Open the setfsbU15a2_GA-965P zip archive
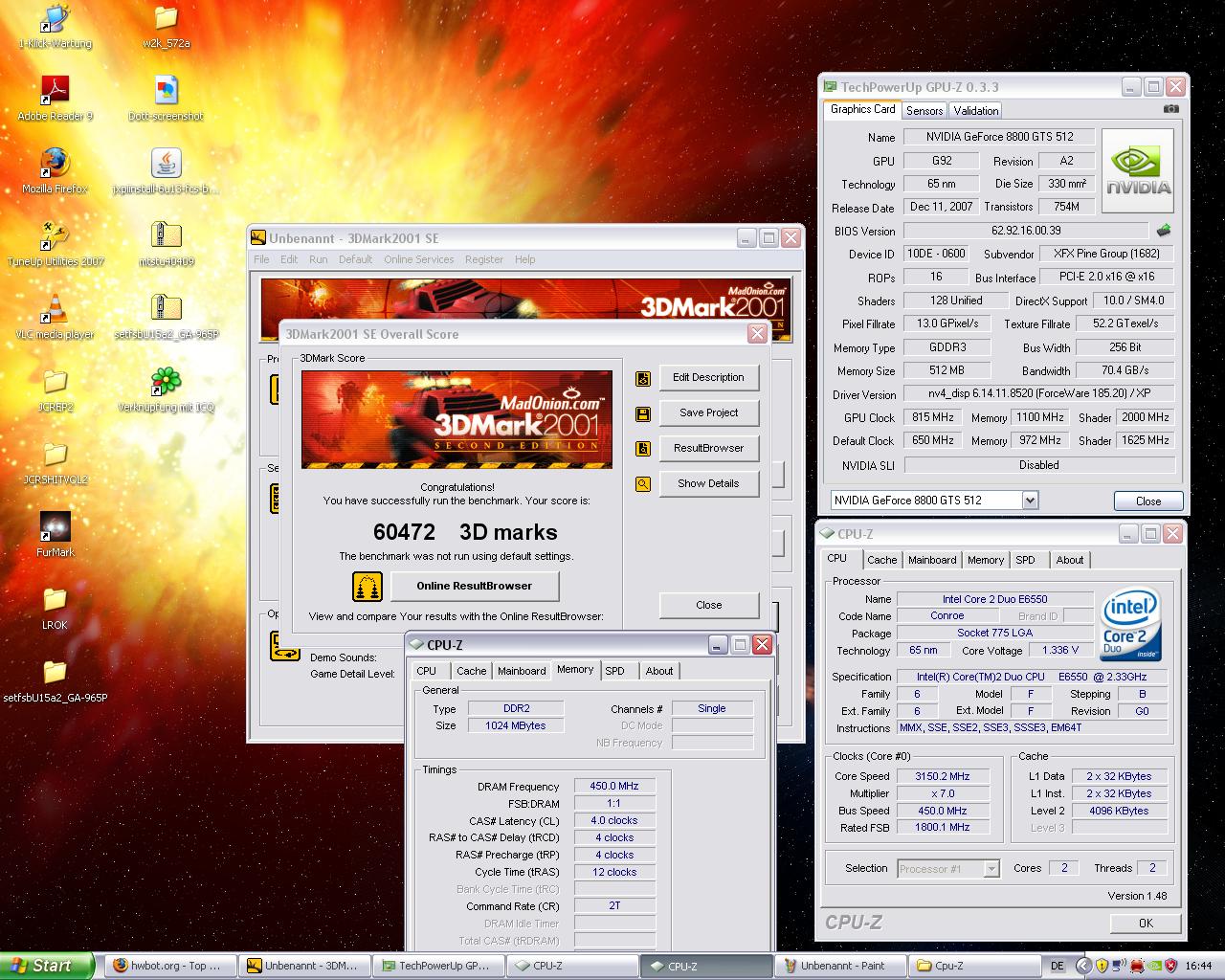This screenshot has width=1225, height=980. (166, 309)
